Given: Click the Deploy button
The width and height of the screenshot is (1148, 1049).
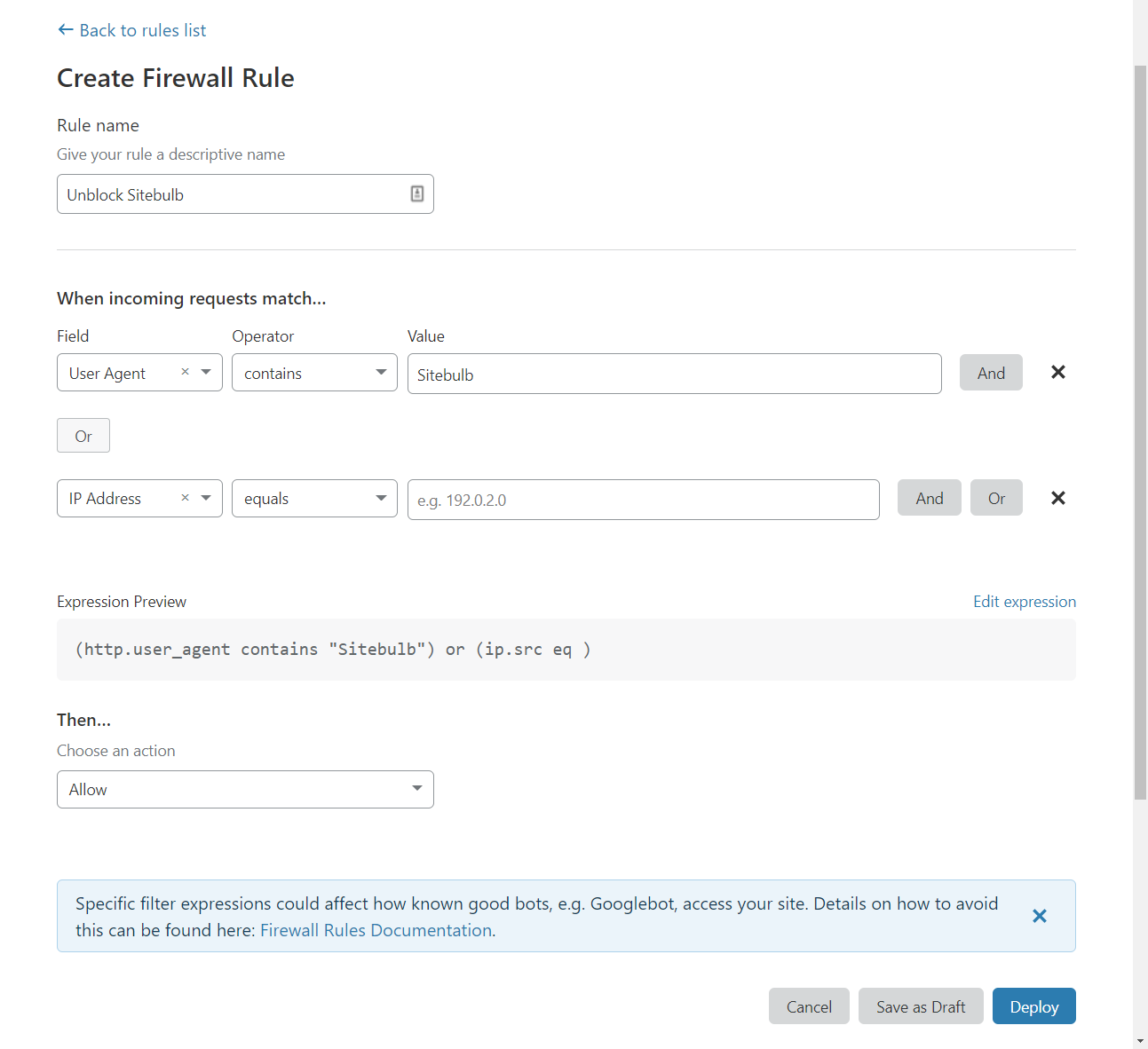Looking at the screenshot, I should [x=1033, y=1006].
